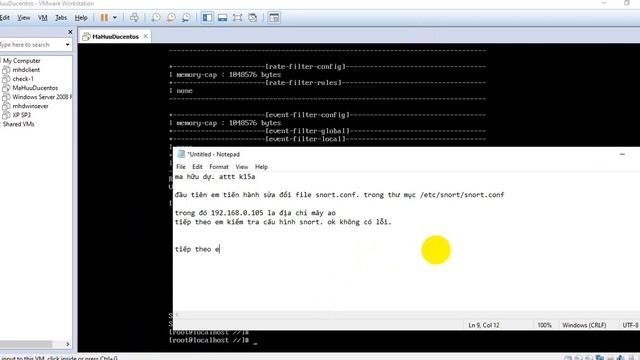Close the library sidebar panel
Image resolution: width=640 pixels, height=360 pixels.
70,32
